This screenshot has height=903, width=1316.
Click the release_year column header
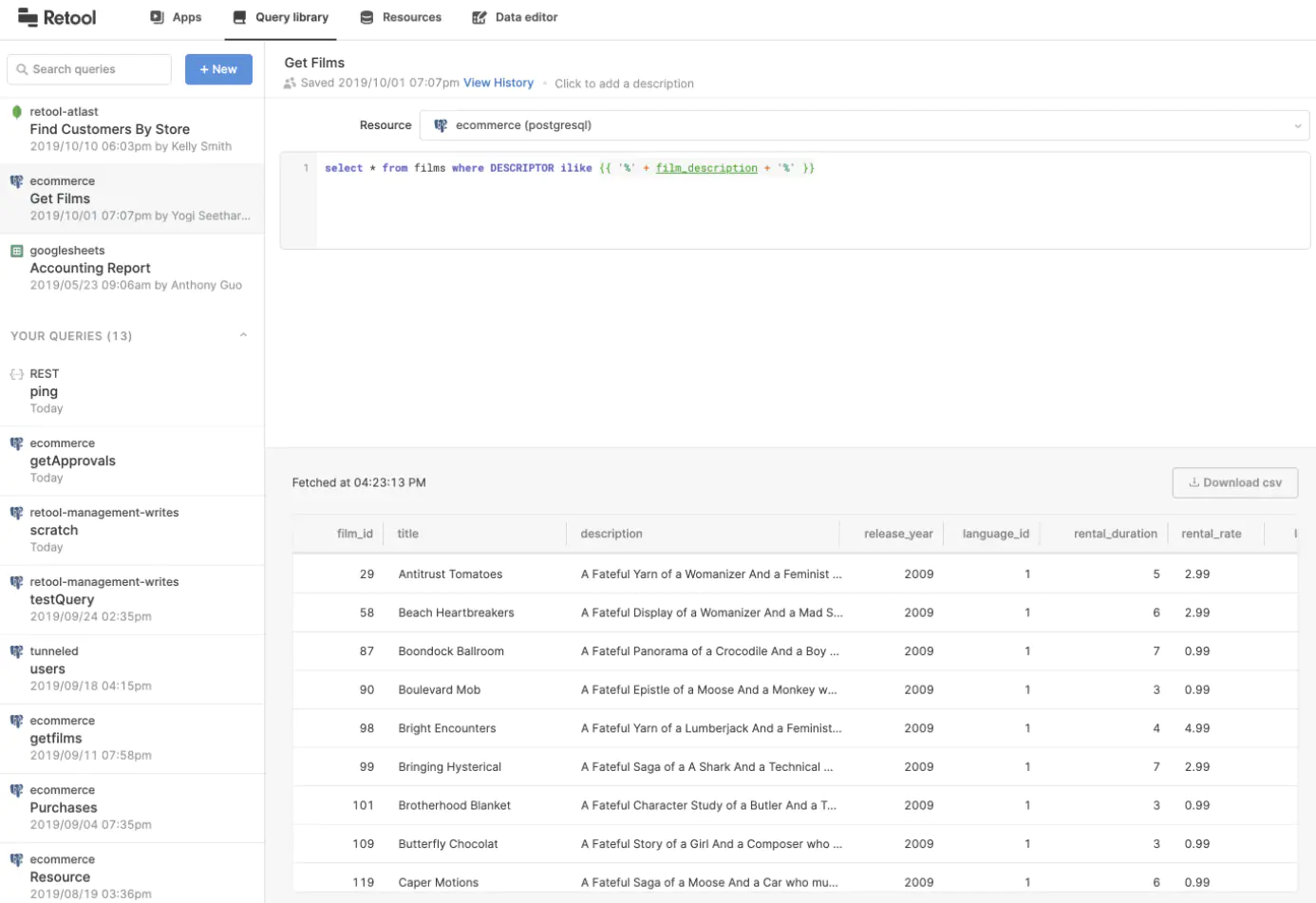pos(898,534)
